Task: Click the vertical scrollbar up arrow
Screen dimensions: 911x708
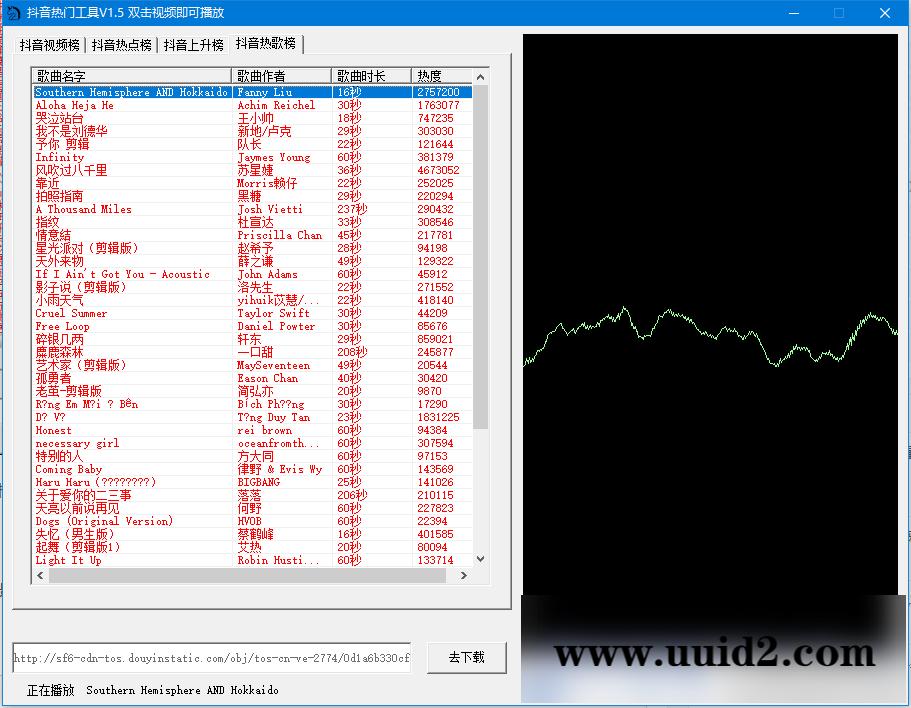Action: [480, 76]
